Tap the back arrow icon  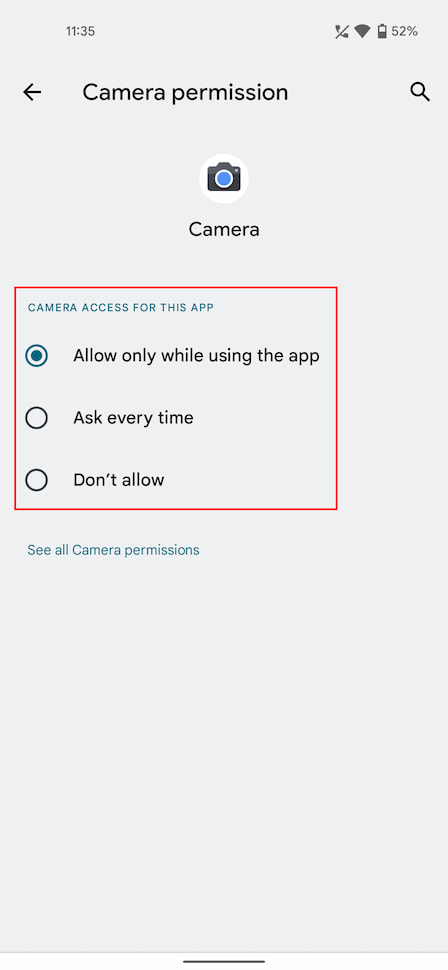[32, 92]
